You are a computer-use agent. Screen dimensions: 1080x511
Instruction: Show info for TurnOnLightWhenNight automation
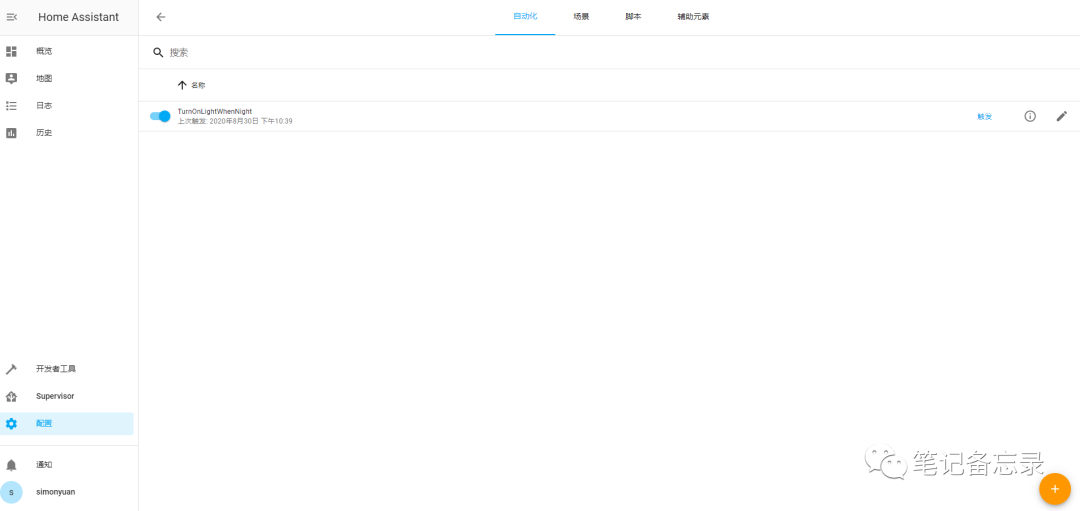pyautogui.click(x=1030, y=116)
